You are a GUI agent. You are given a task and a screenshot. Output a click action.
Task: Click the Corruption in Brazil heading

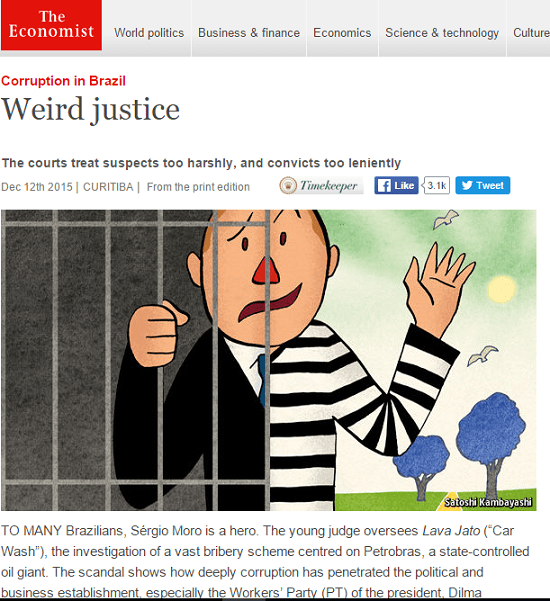[x=63, y=81]
